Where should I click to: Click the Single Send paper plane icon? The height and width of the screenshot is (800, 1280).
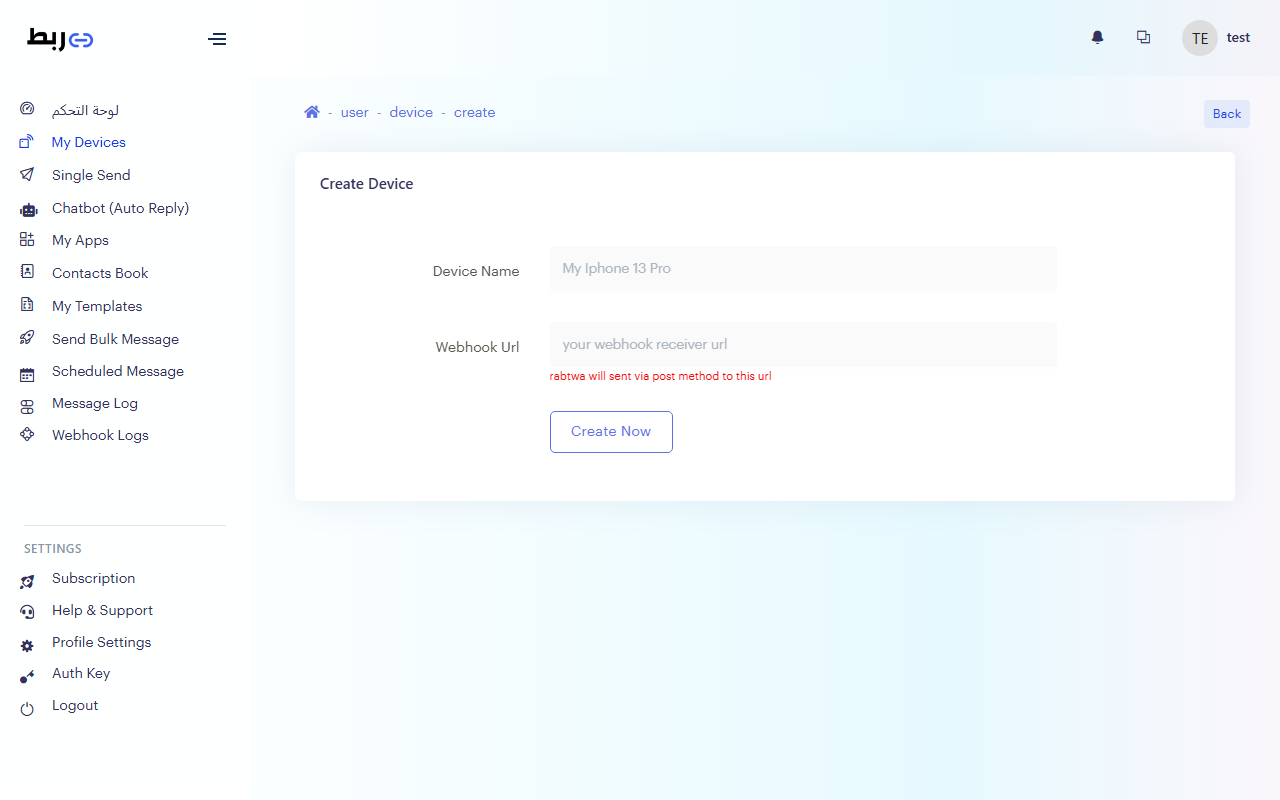pos(28,175)
